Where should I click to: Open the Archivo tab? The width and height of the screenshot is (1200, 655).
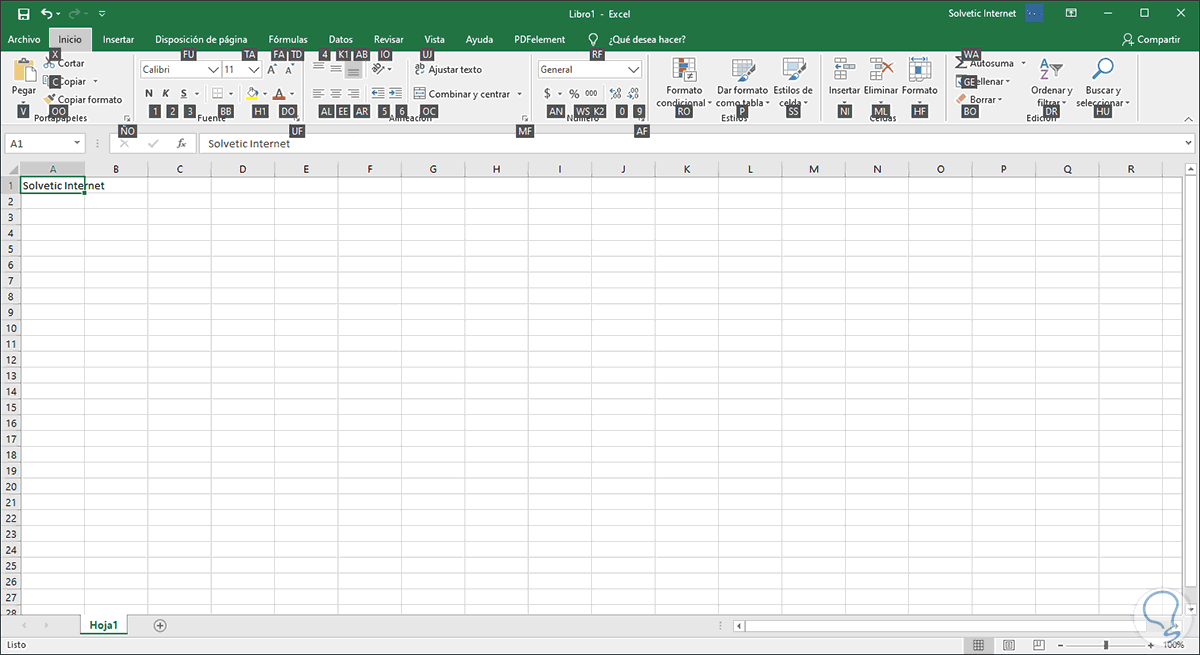point(24,39)
